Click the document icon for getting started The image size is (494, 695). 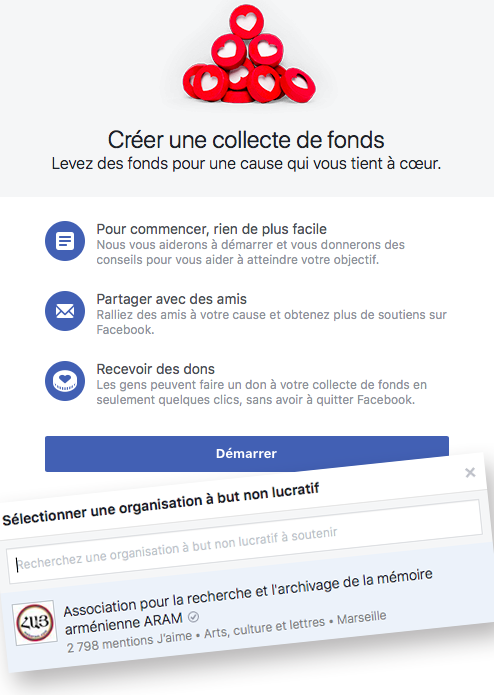click(x=65, y=241)
